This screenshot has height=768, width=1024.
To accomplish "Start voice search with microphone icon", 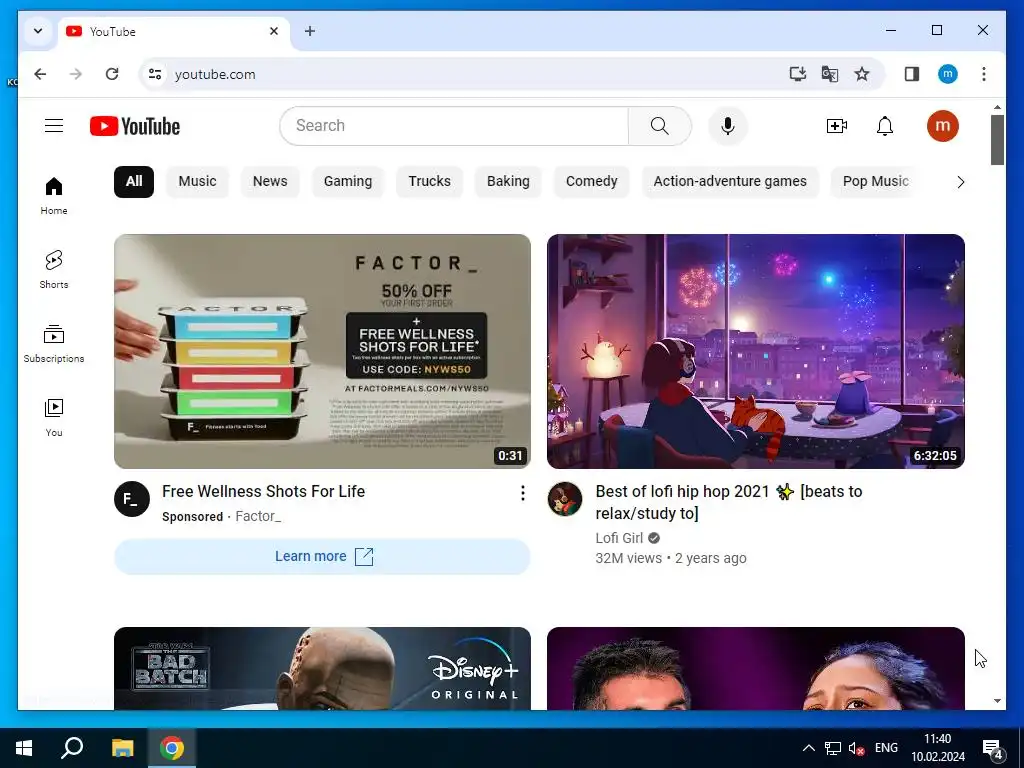I will point(728,125).
